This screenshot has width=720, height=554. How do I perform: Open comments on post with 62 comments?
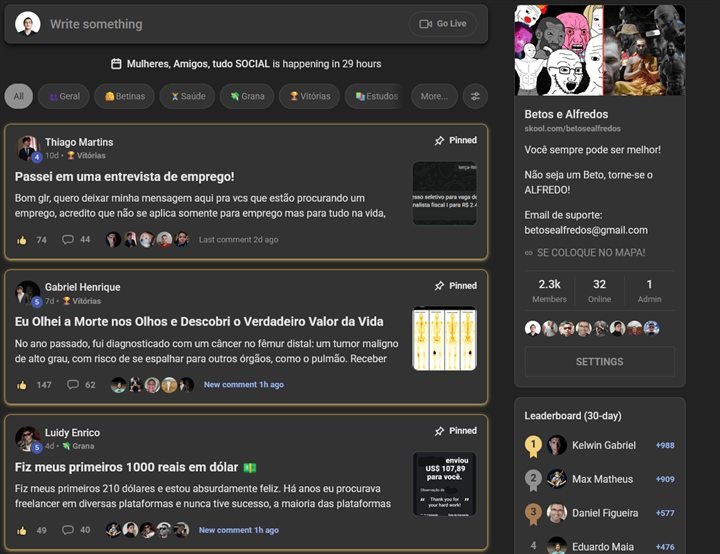click(81, 384)
